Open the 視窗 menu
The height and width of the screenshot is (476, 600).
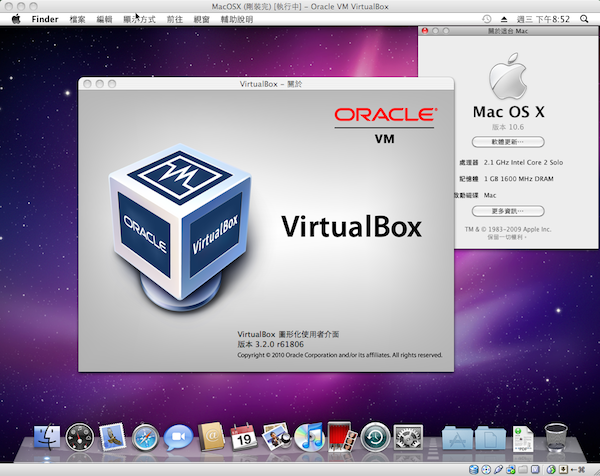201,19
